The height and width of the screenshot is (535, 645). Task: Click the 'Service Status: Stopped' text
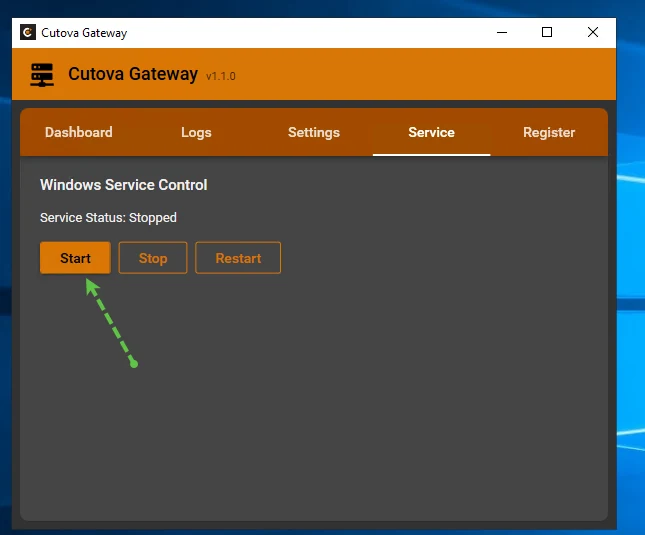coord(108,218)
